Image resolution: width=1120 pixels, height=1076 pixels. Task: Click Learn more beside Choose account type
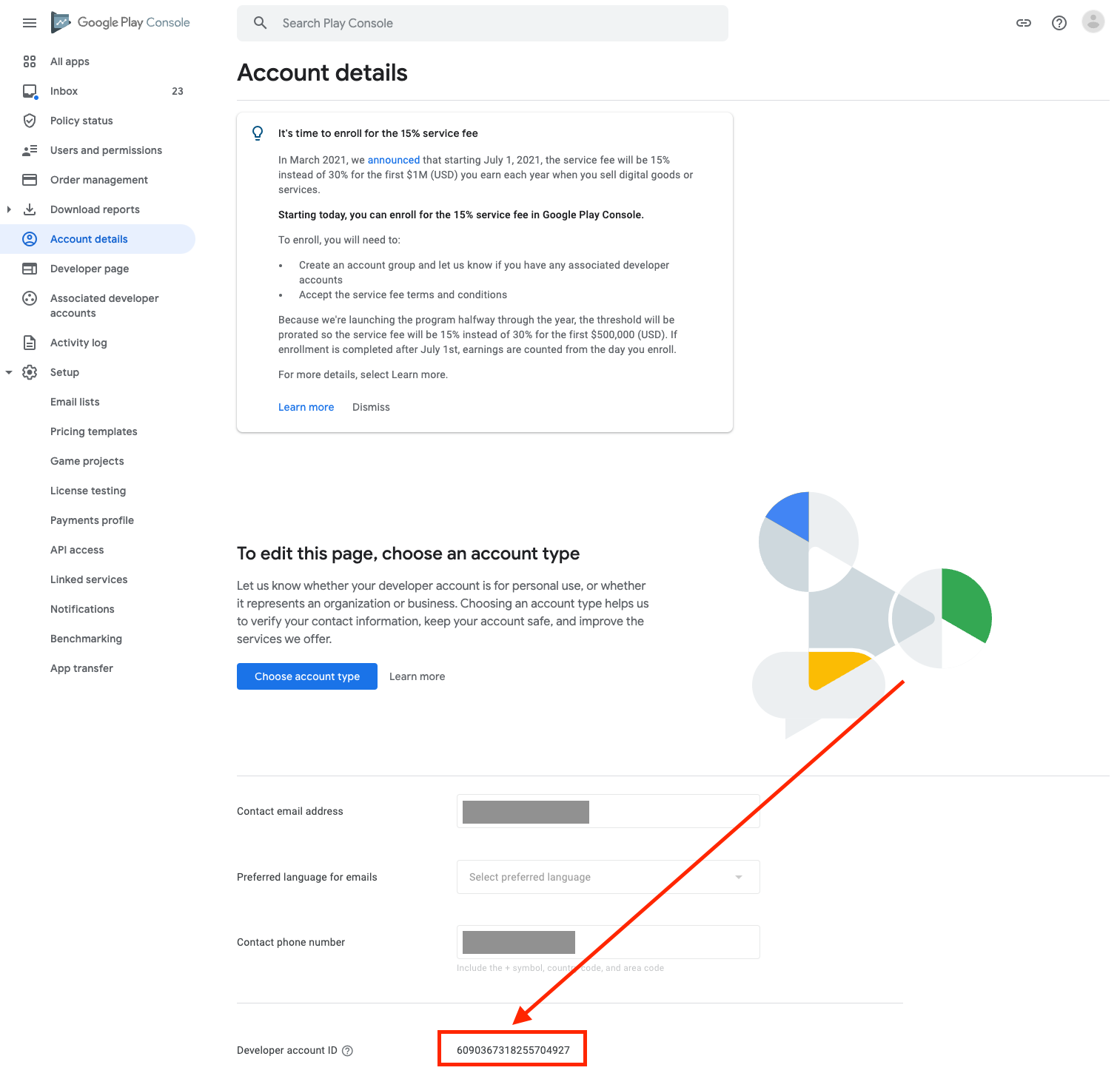click(x=418, y=676)
